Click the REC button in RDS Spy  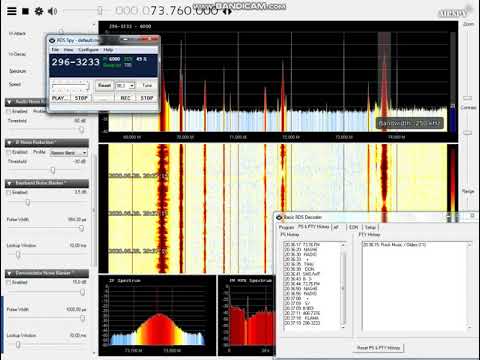tap(125, 98)
